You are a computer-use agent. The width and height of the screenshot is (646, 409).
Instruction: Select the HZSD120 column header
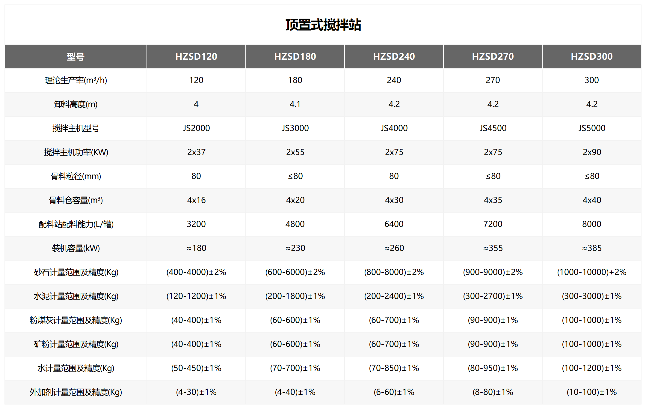click(196, 57)
